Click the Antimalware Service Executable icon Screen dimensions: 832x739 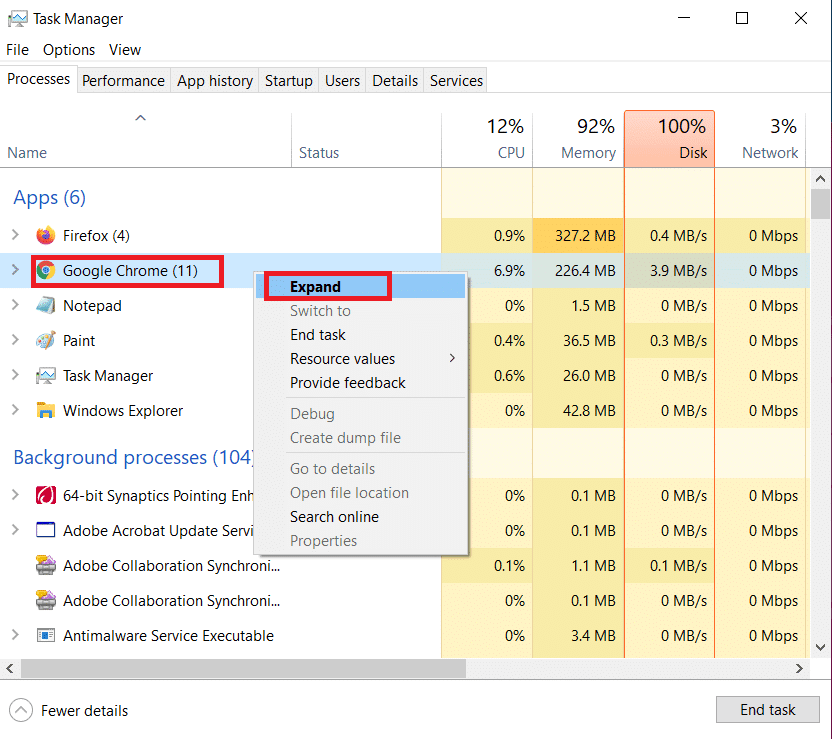tap(45, 635)
